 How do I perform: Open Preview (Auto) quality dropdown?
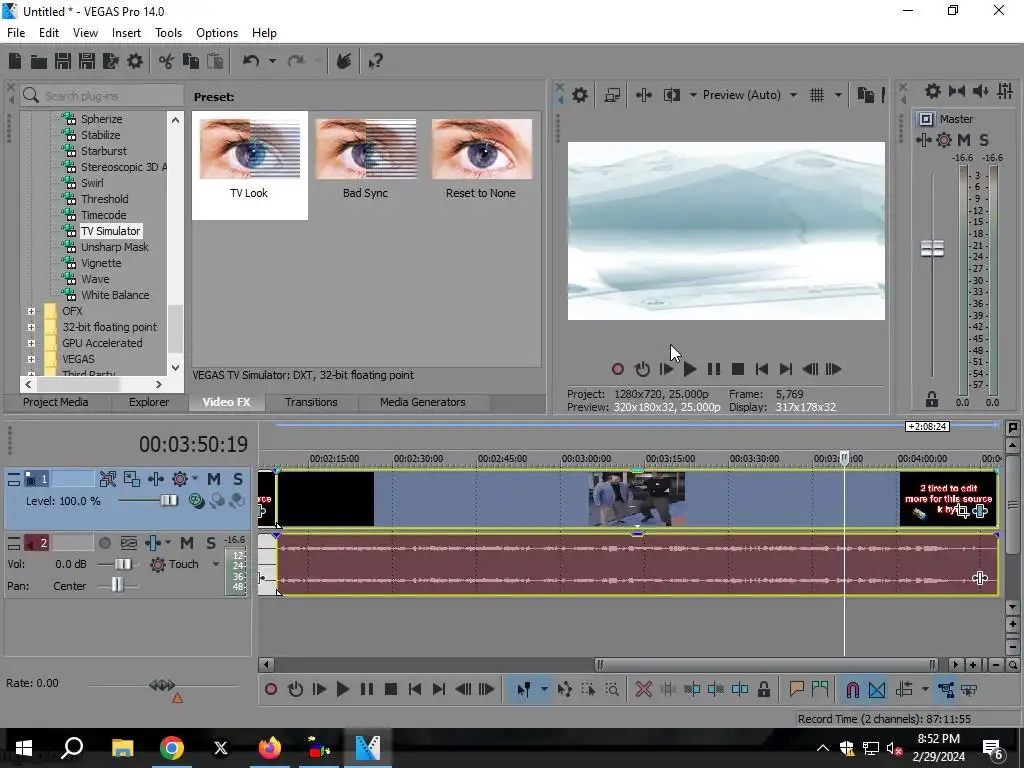pyautogui.click(x=793, y=95)
